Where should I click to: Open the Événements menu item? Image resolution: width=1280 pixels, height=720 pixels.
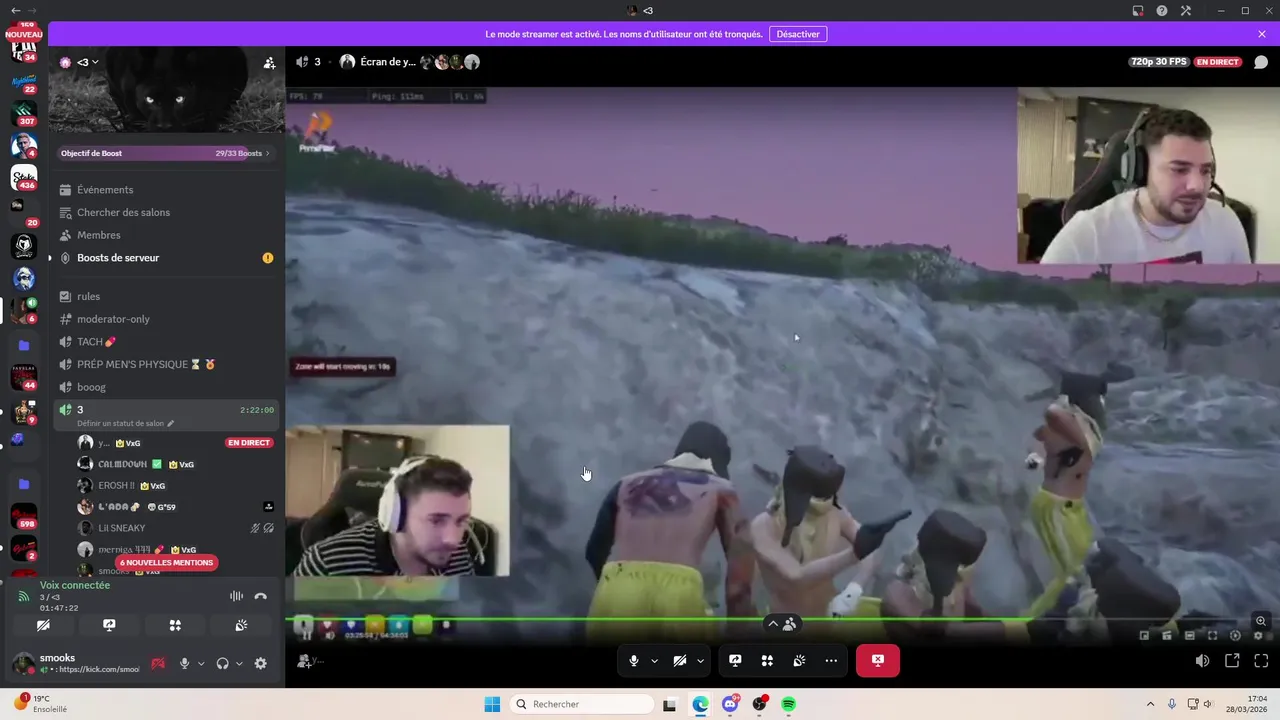(166, 190)
